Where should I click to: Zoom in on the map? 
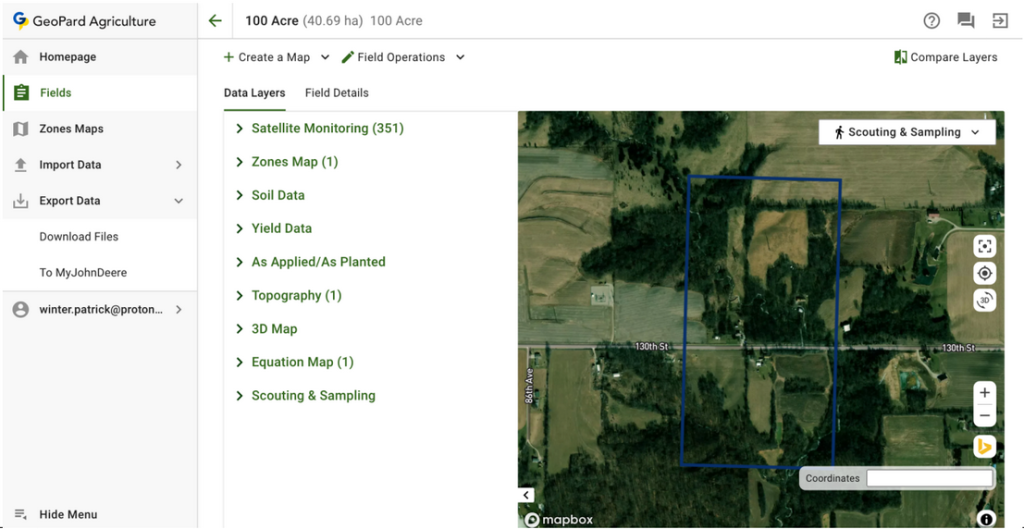[x=984, y=393]
